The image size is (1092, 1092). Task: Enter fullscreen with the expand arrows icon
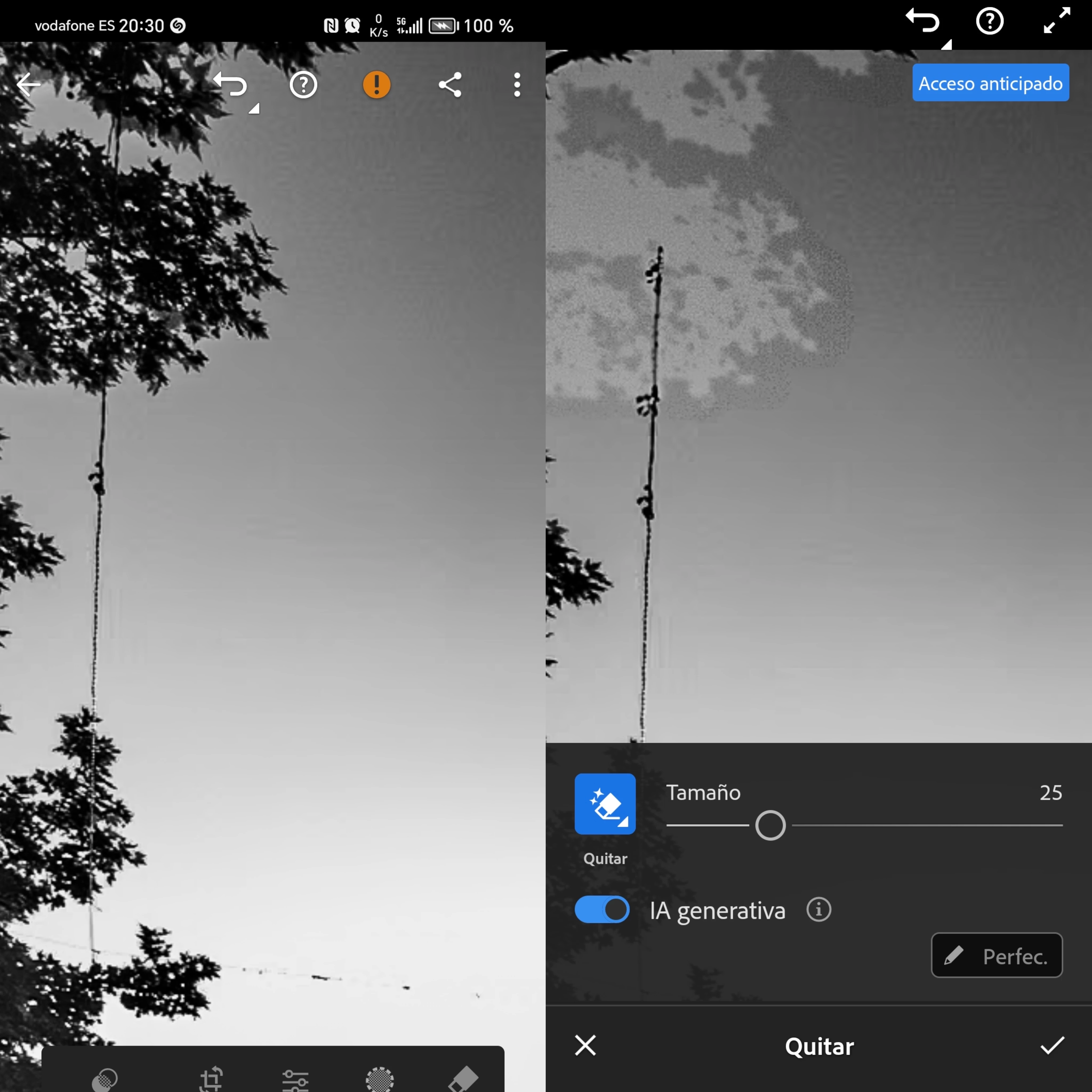[x=1056, y=21]
